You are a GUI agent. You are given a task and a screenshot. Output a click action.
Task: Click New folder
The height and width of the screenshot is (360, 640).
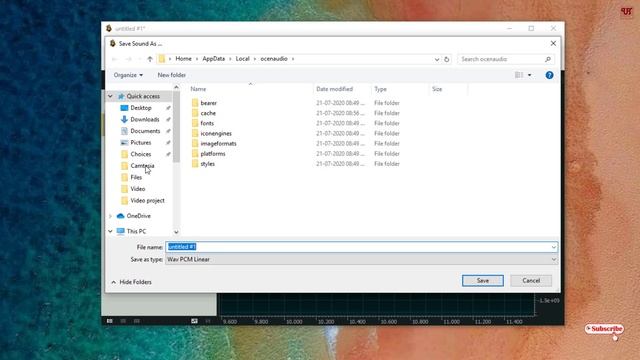click(171, 75)
